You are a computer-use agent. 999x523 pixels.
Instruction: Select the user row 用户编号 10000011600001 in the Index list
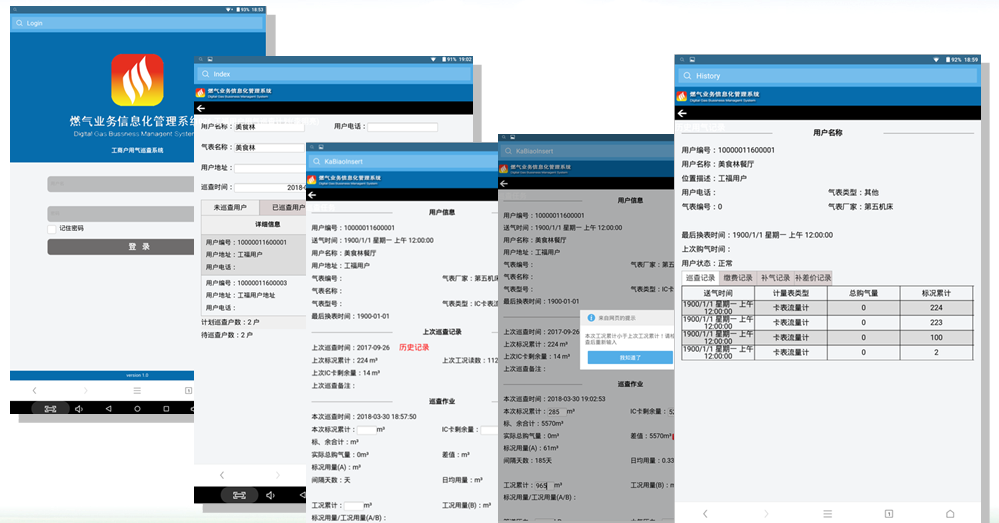click(254, 255)
